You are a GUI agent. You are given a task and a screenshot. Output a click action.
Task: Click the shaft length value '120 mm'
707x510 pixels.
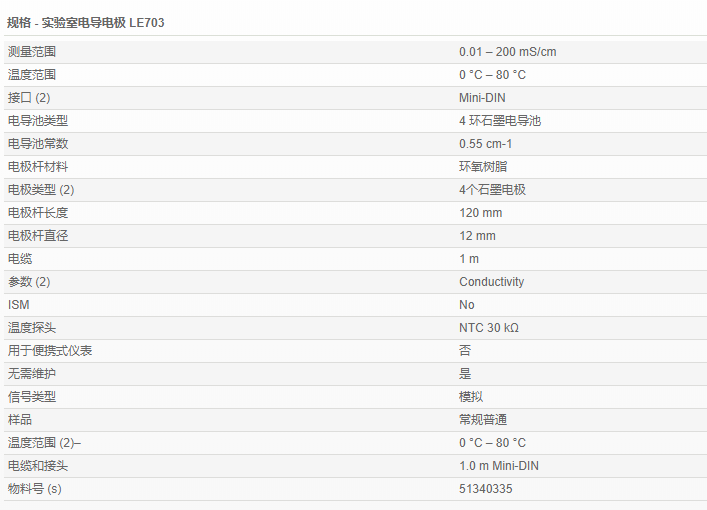pos(480,213)
